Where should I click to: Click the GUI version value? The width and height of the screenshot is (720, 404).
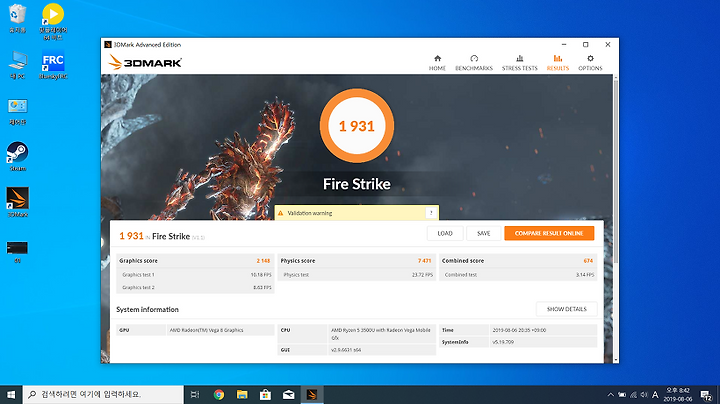click(x=346, y=350)
